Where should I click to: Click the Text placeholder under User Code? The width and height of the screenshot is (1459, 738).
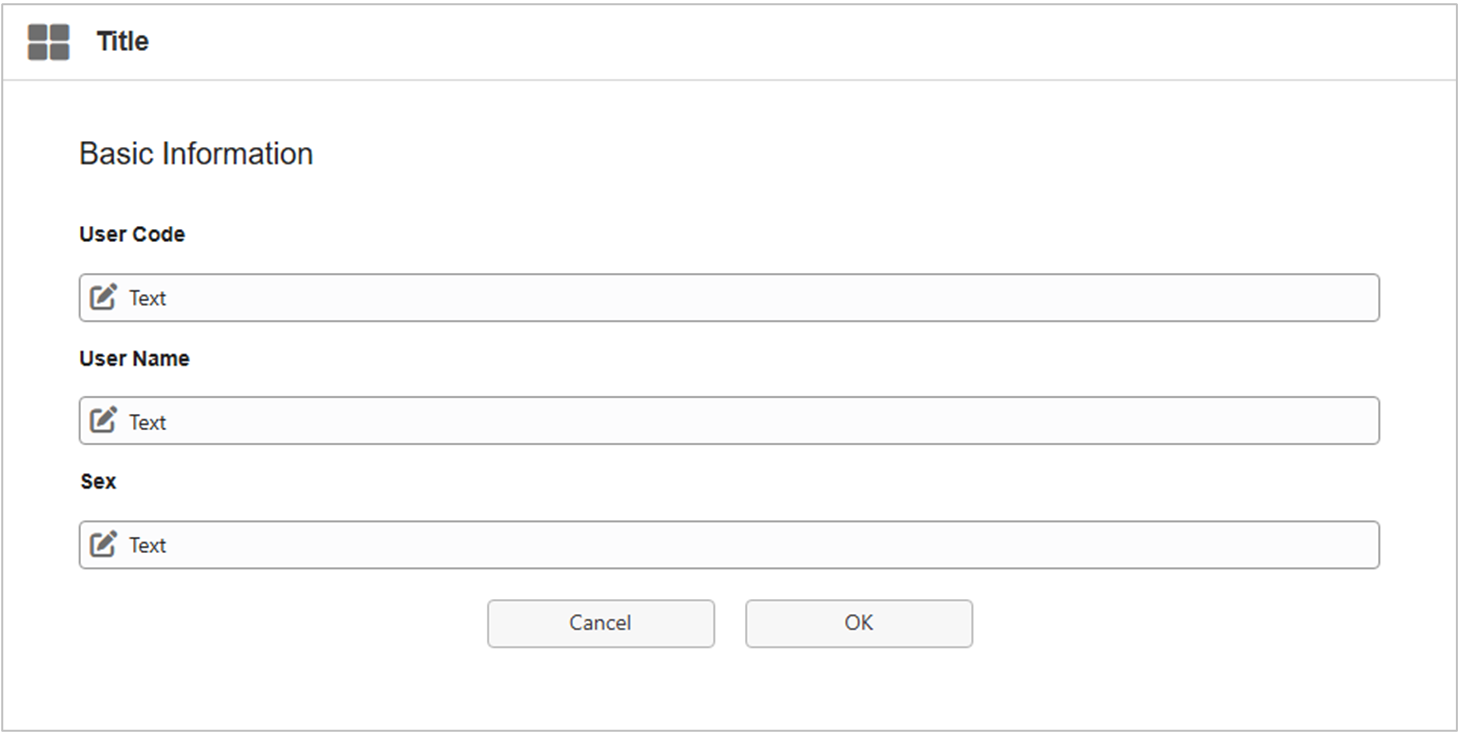147,298
